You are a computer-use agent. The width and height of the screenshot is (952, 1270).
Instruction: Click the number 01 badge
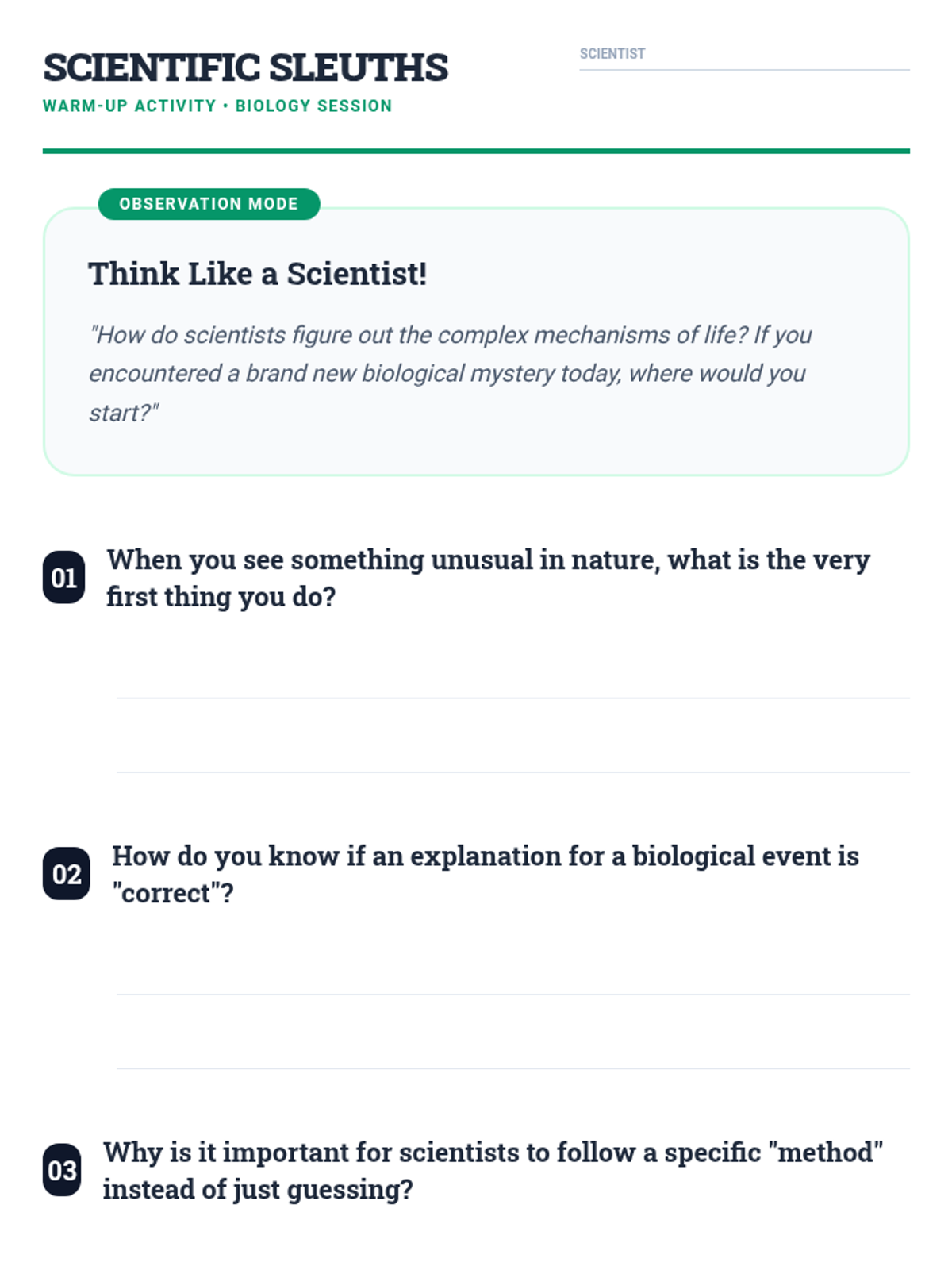[x=63, y=577]
